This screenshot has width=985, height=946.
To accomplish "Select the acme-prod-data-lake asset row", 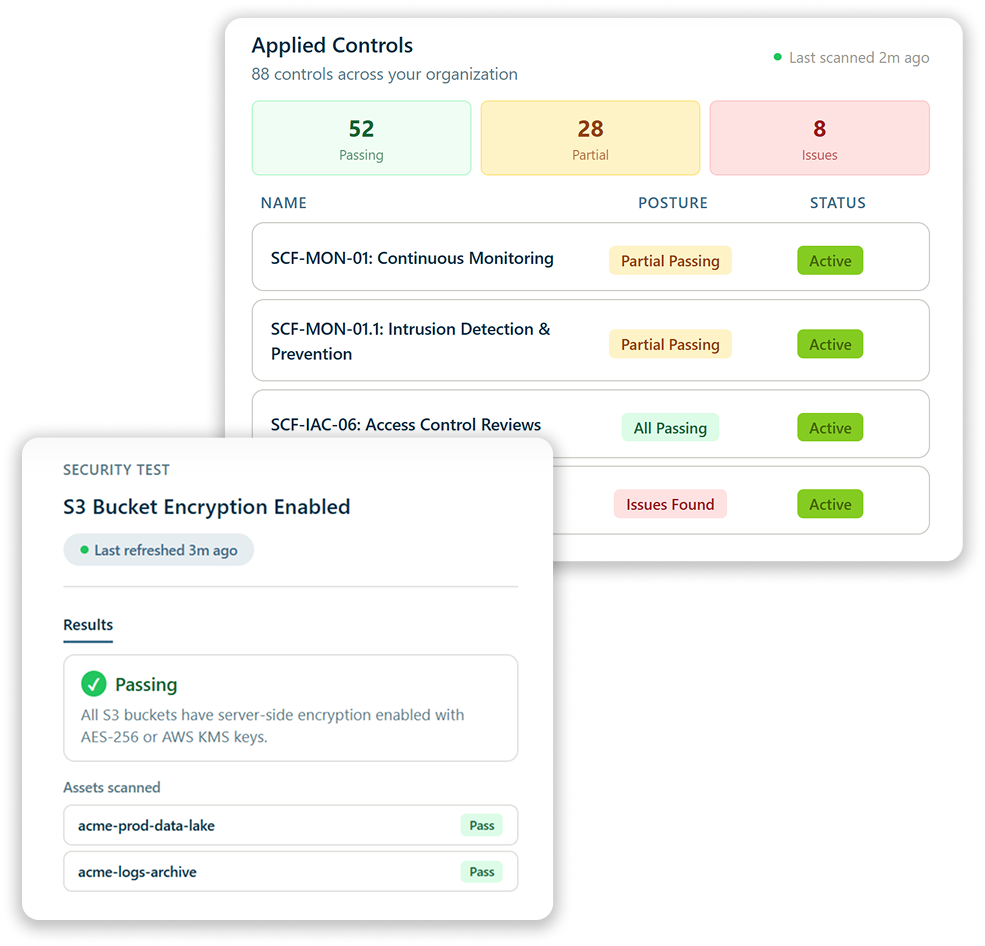I will coord(290,826).
